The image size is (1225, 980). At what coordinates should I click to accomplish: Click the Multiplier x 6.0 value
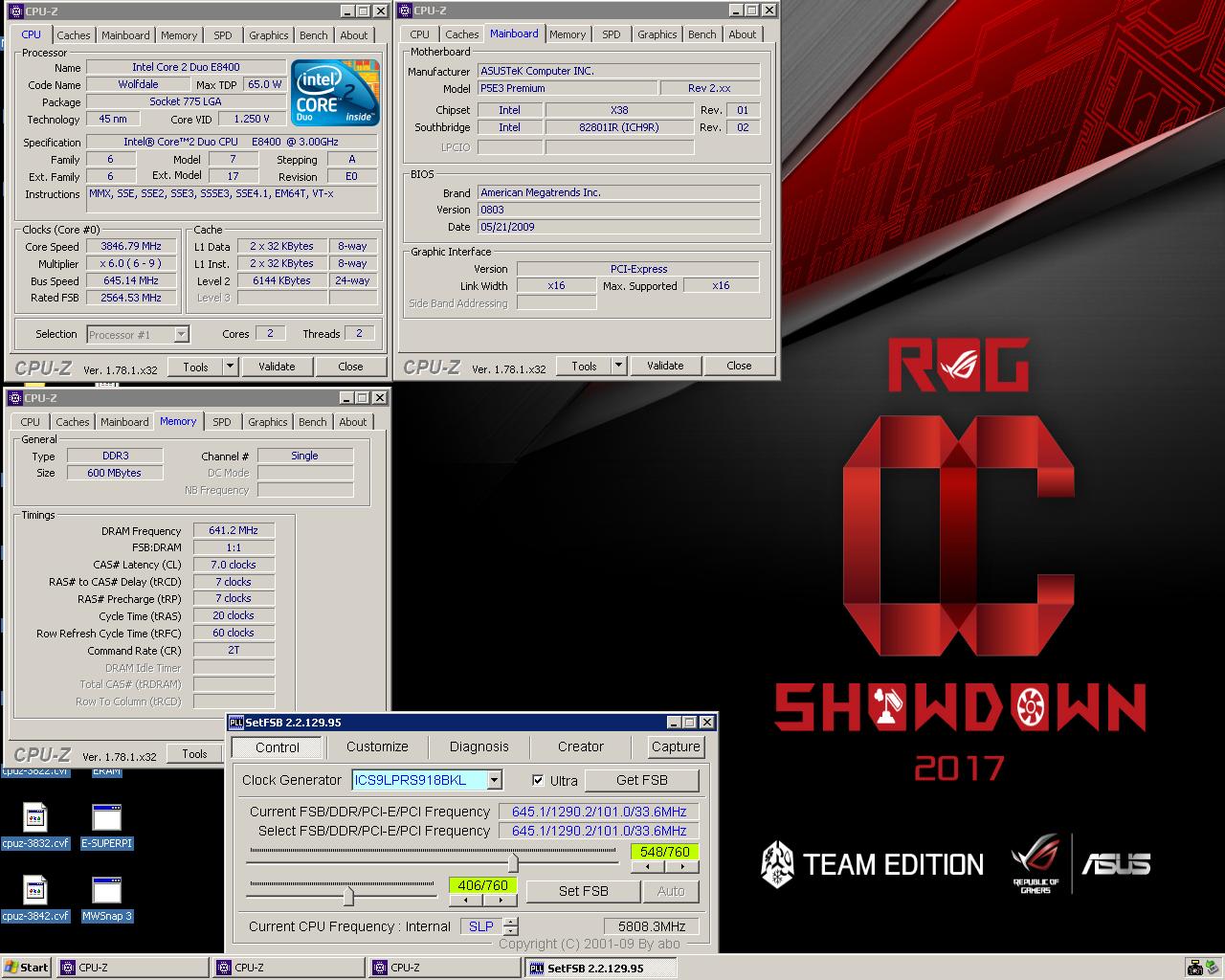(x=131, y=263)
